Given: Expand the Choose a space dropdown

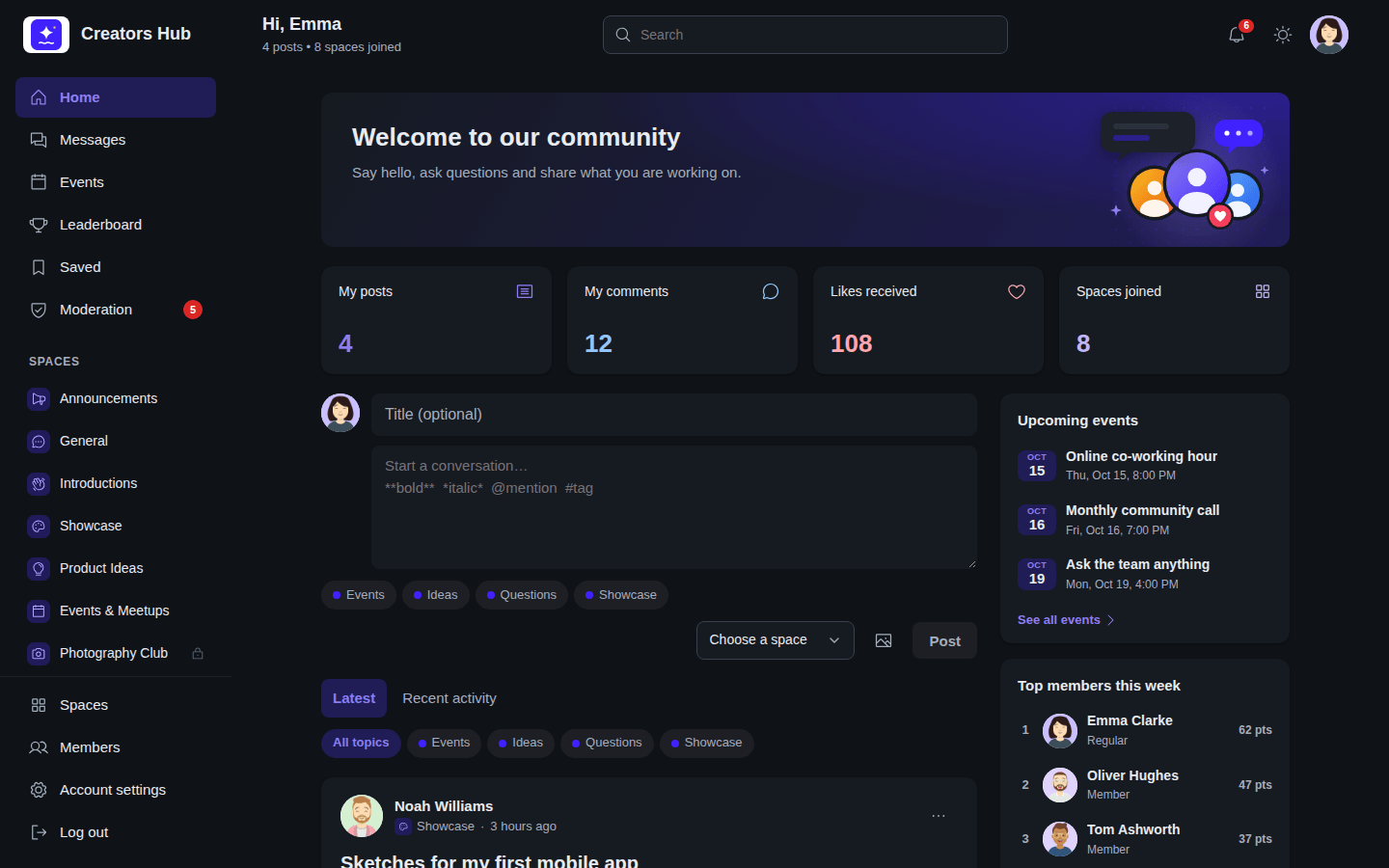Looking at the screenshot, I should (x=776, y=640).
